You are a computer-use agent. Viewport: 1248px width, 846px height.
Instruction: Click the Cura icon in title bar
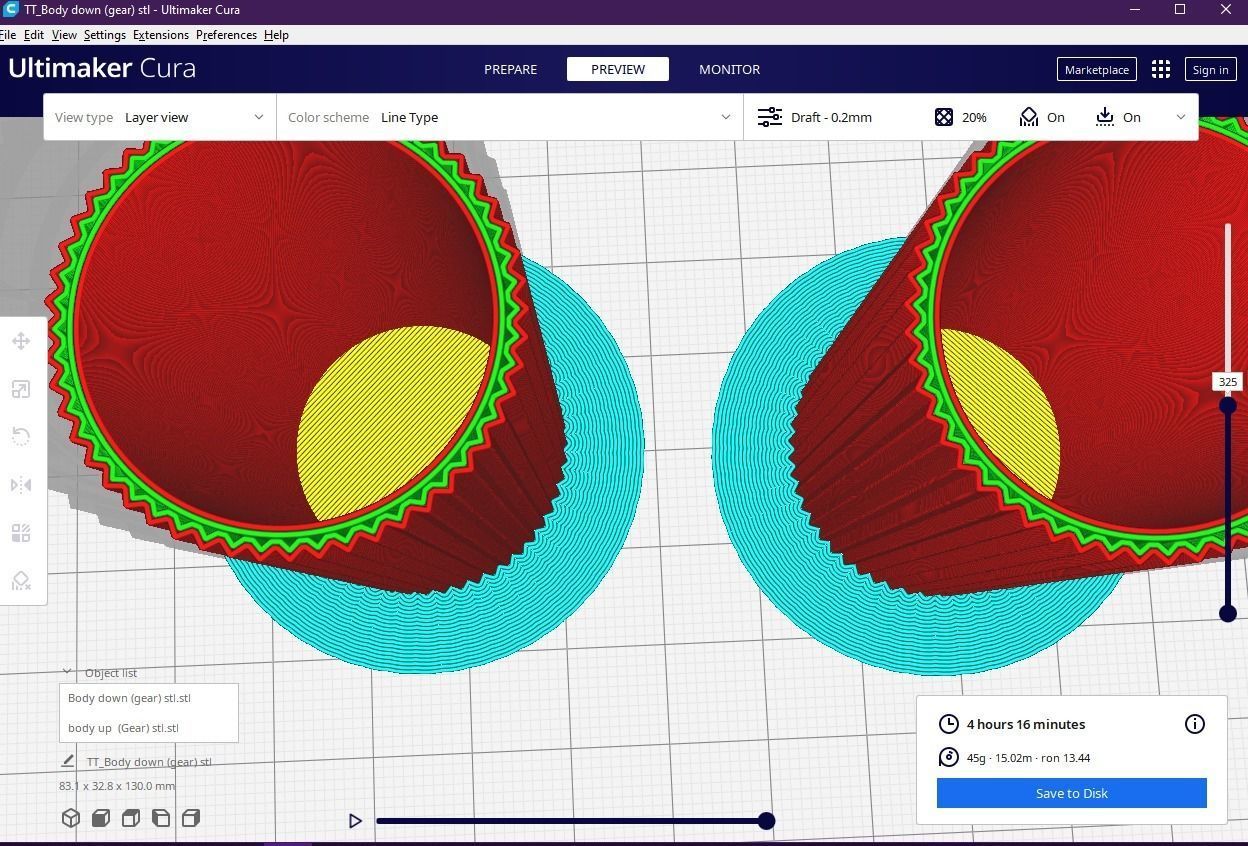(10, 9)
